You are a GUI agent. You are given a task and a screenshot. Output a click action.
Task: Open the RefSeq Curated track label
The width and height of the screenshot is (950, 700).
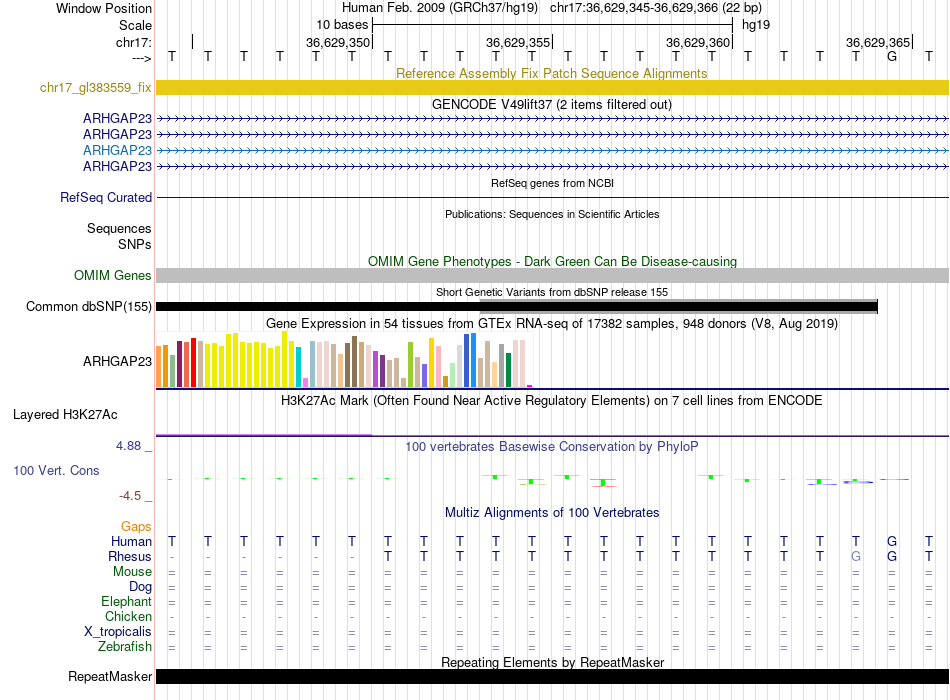105,198
